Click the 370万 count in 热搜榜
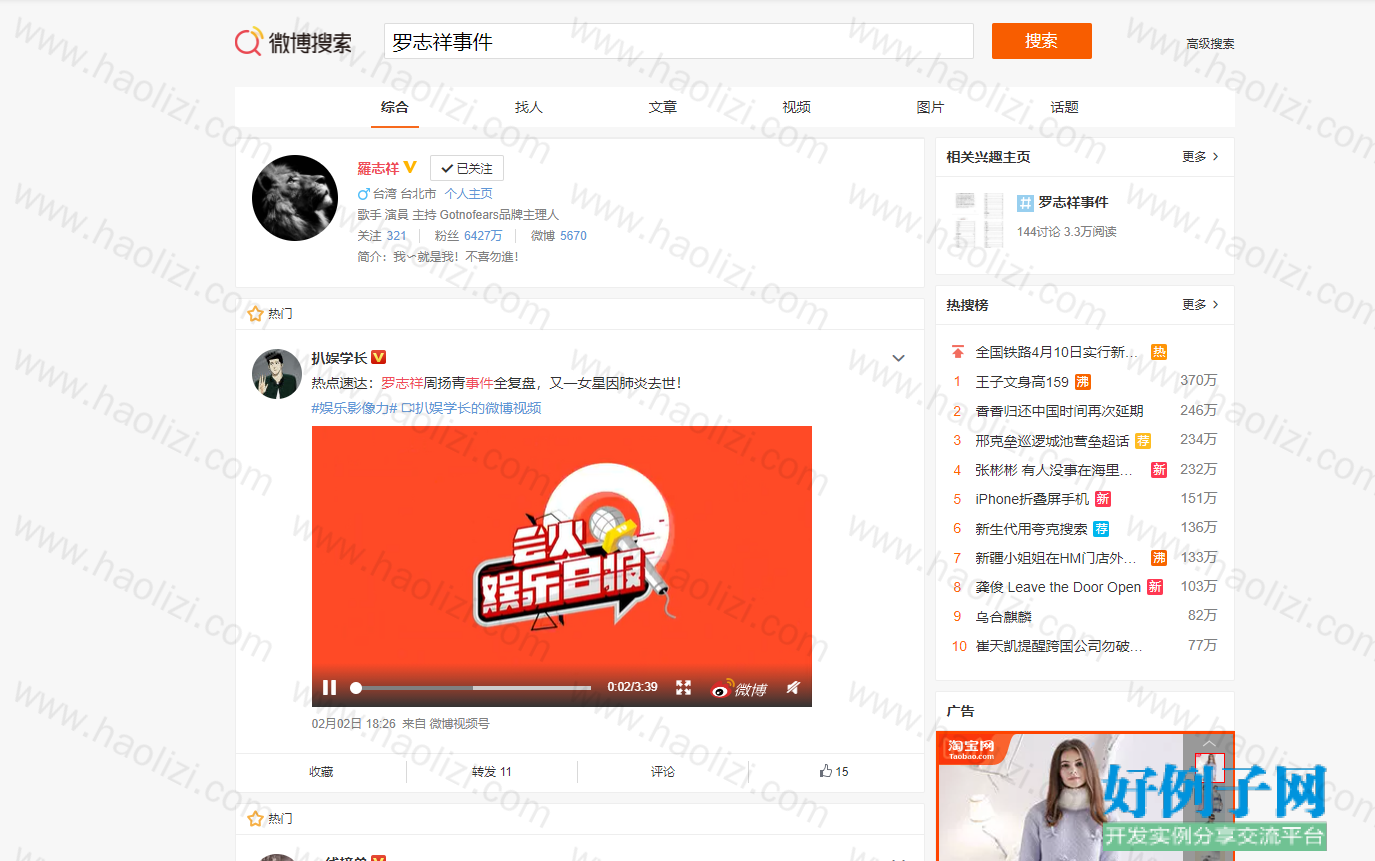The image size is (1375, 861). (1199, 381)
